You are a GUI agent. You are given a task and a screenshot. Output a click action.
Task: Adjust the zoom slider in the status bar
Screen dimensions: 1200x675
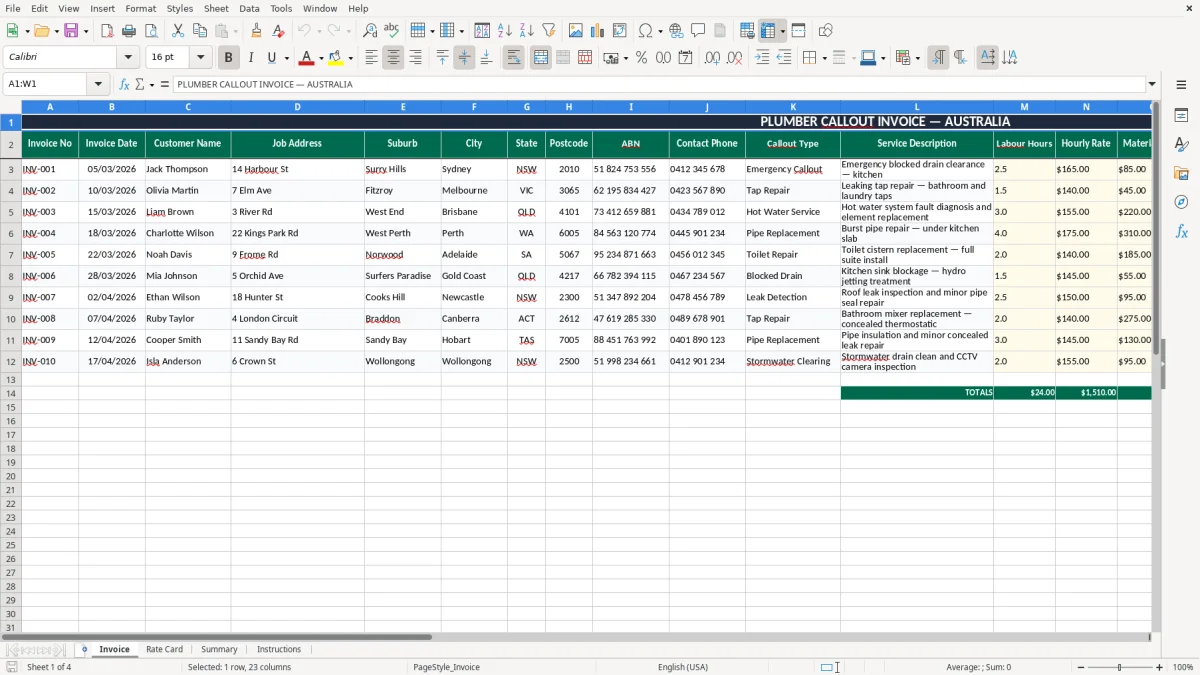tap(1119, 667)
